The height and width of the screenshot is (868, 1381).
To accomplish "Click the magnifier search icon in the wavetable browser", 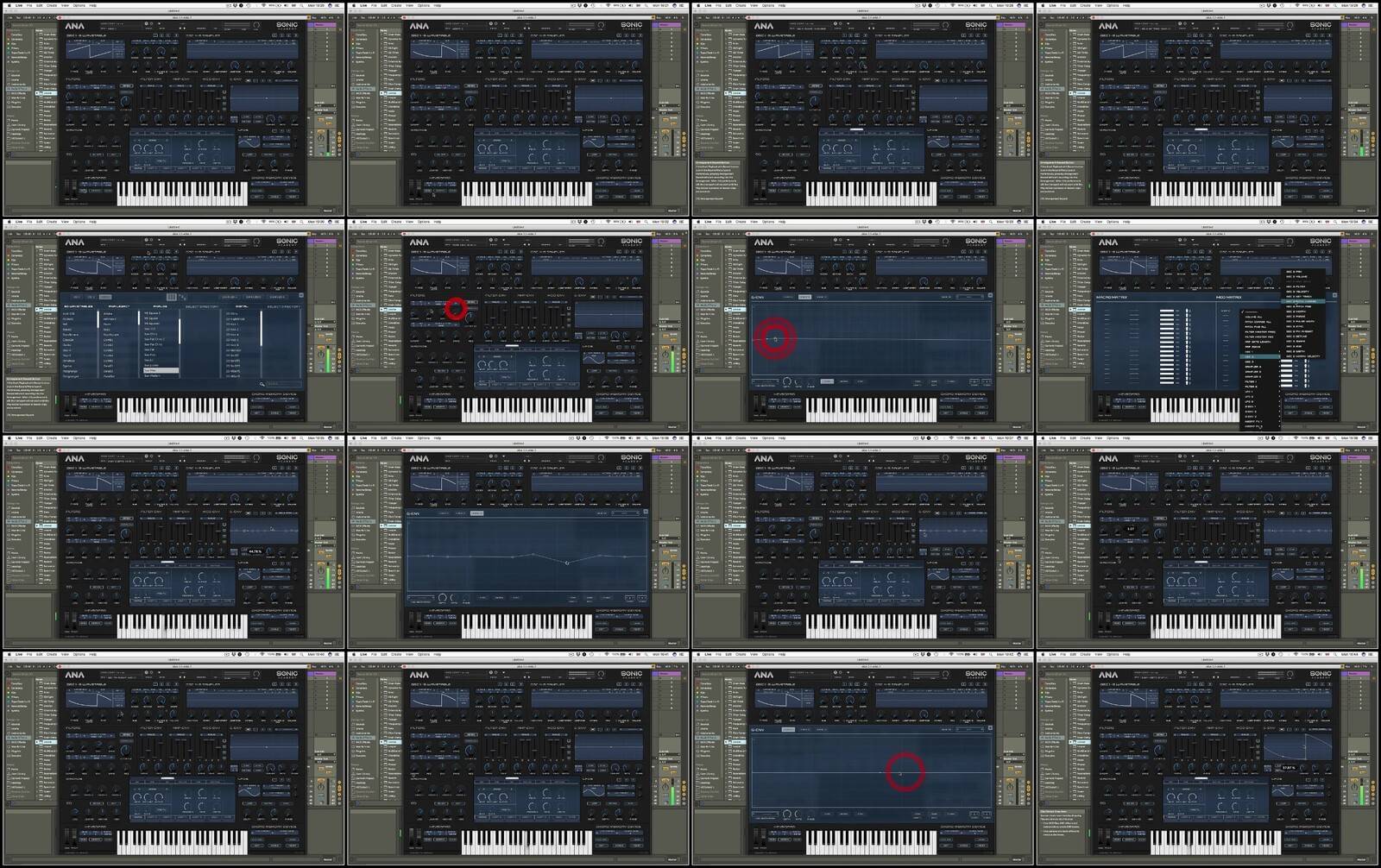I will point(262,384).
